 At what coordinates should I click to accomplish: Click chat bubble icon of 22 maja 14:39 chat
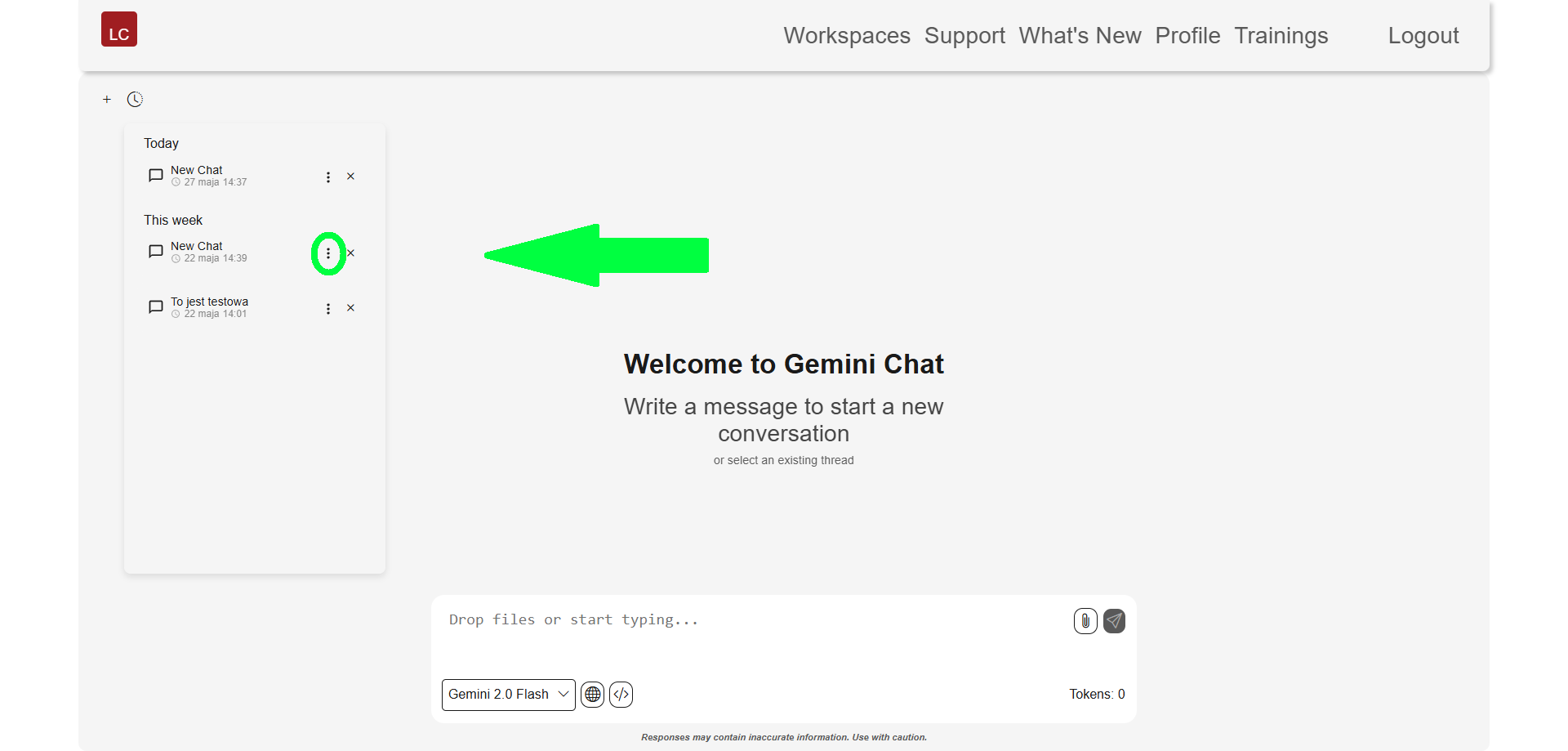[156, 252]
